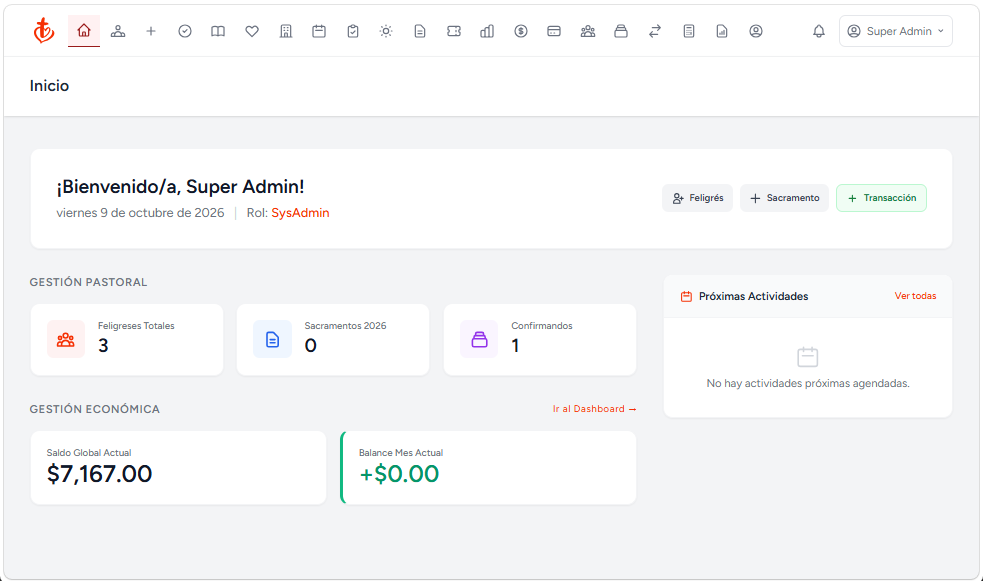Open the open-book nav icon
The image size is (983, 581).
click(218, 31)
